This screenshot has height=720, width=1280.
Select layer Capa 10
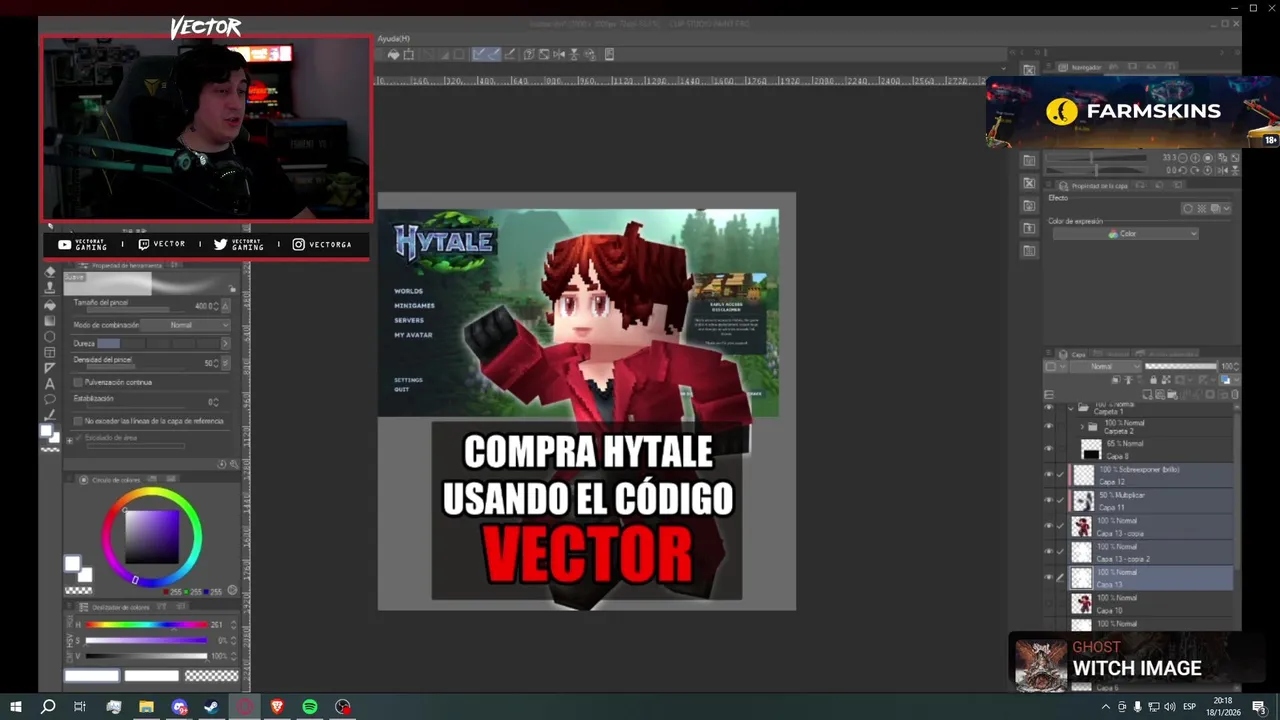(x=1150, y=603)
